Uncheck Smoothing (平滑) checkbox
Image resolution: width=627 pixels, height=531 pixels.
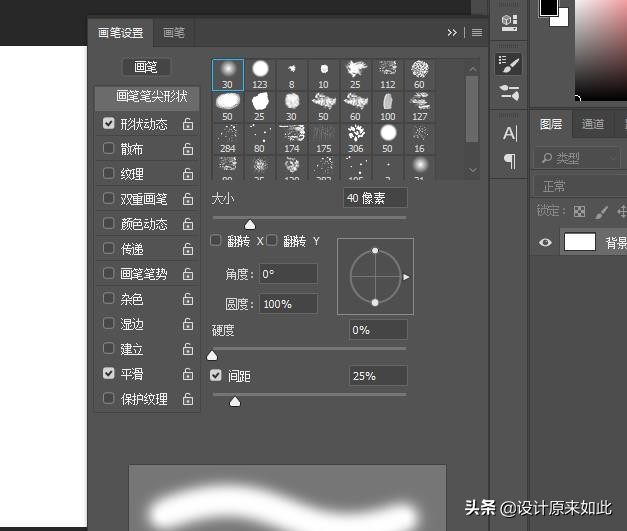108,373
